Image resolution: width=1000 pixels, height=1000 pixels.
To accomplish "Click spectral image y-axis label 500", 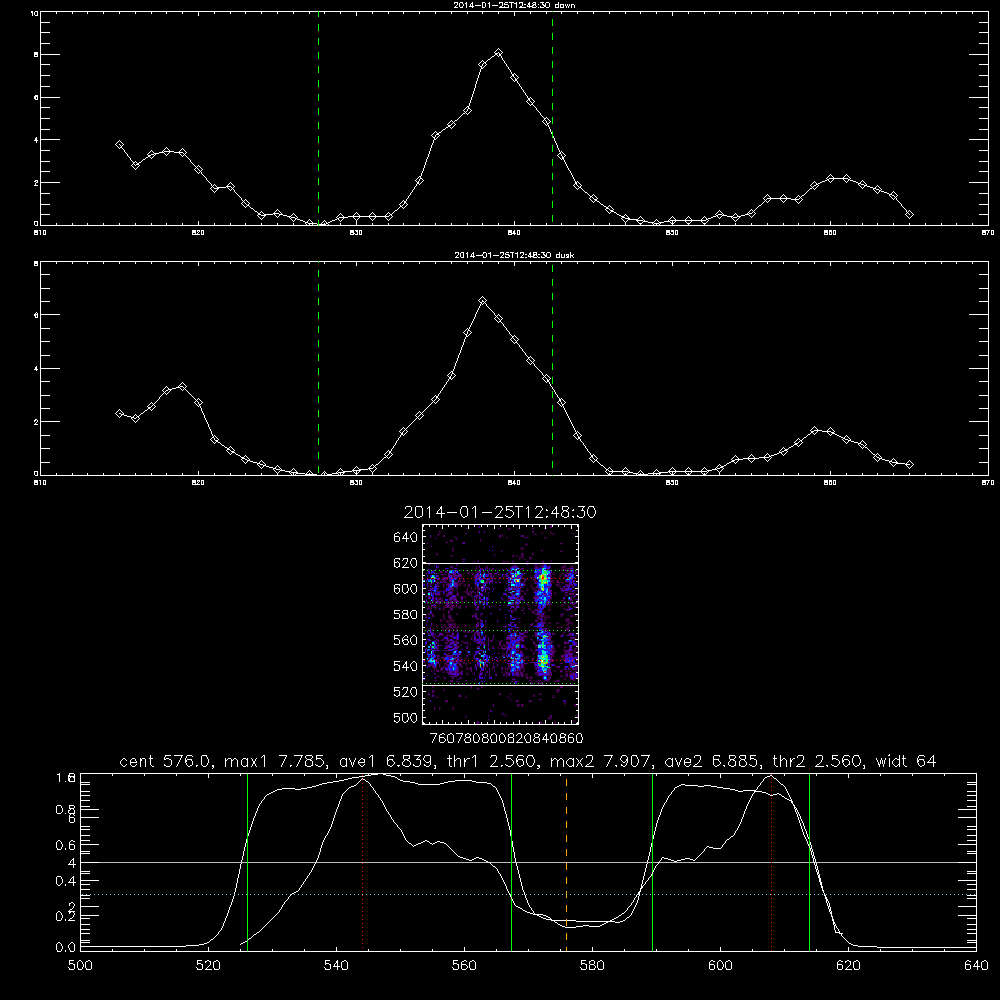I will pos(405,717).
